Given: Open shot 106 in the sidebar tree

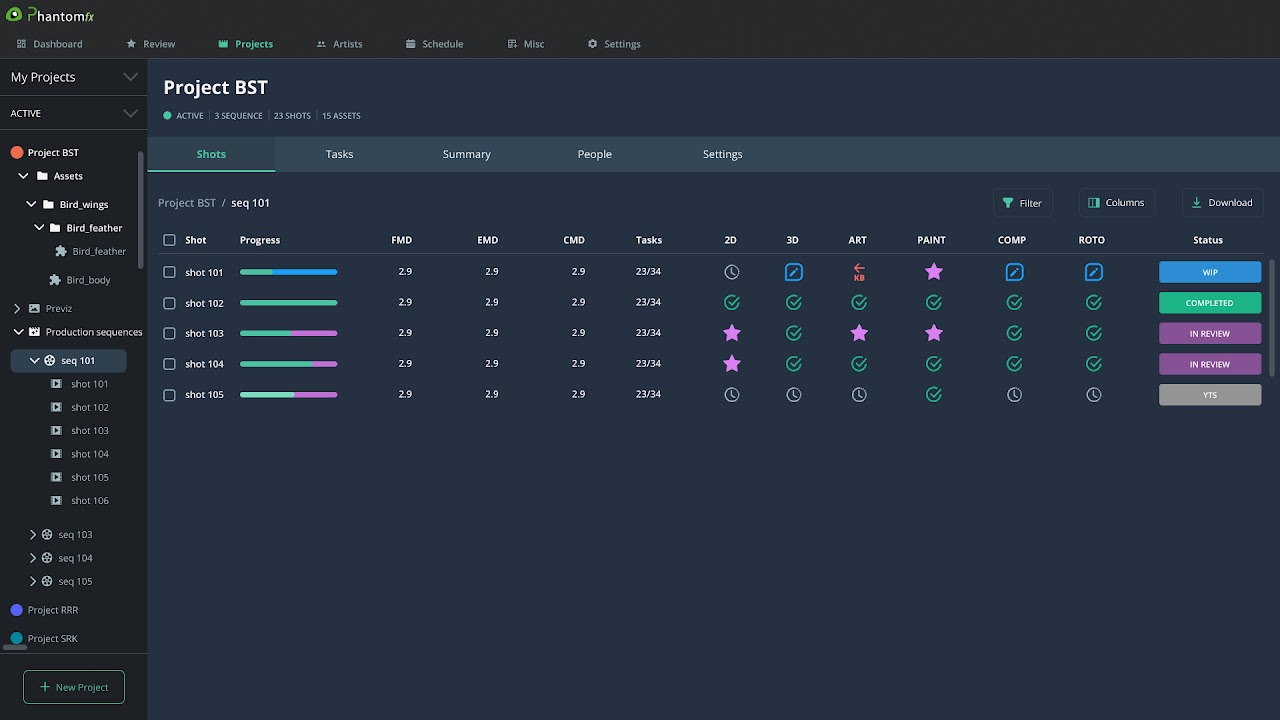Looking at the screenshot, I should (x=89, y=501).
